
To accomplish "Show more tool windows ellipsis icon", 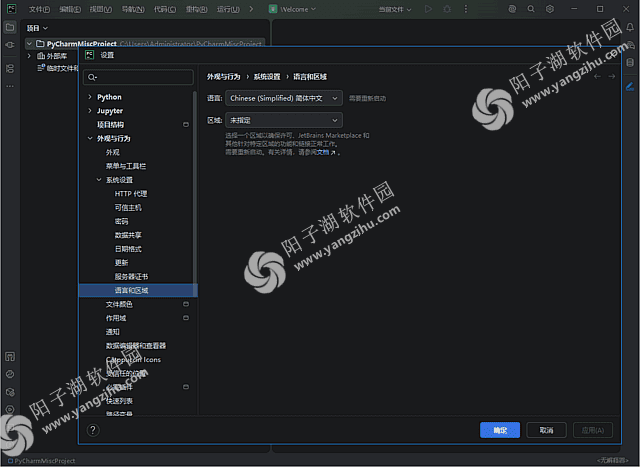I will tap(10, 86).
